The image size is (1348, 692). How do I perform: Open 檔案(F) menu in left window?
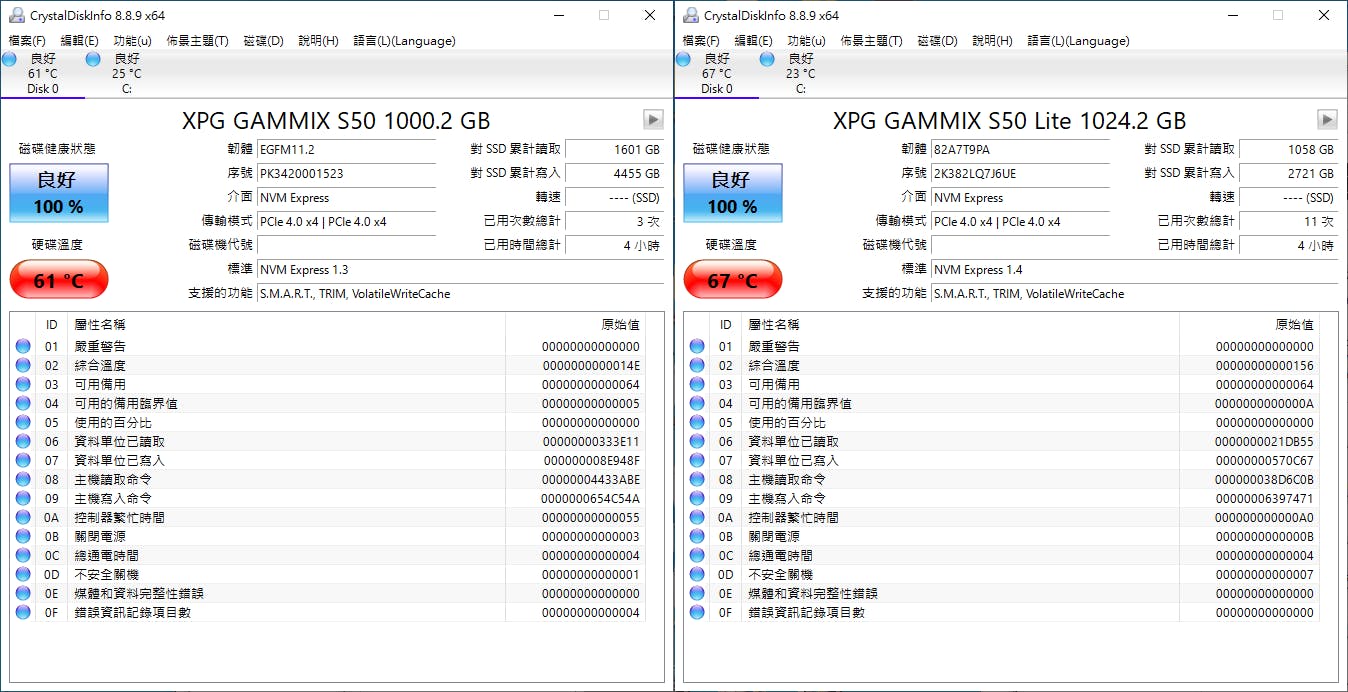tap(27, 41)
